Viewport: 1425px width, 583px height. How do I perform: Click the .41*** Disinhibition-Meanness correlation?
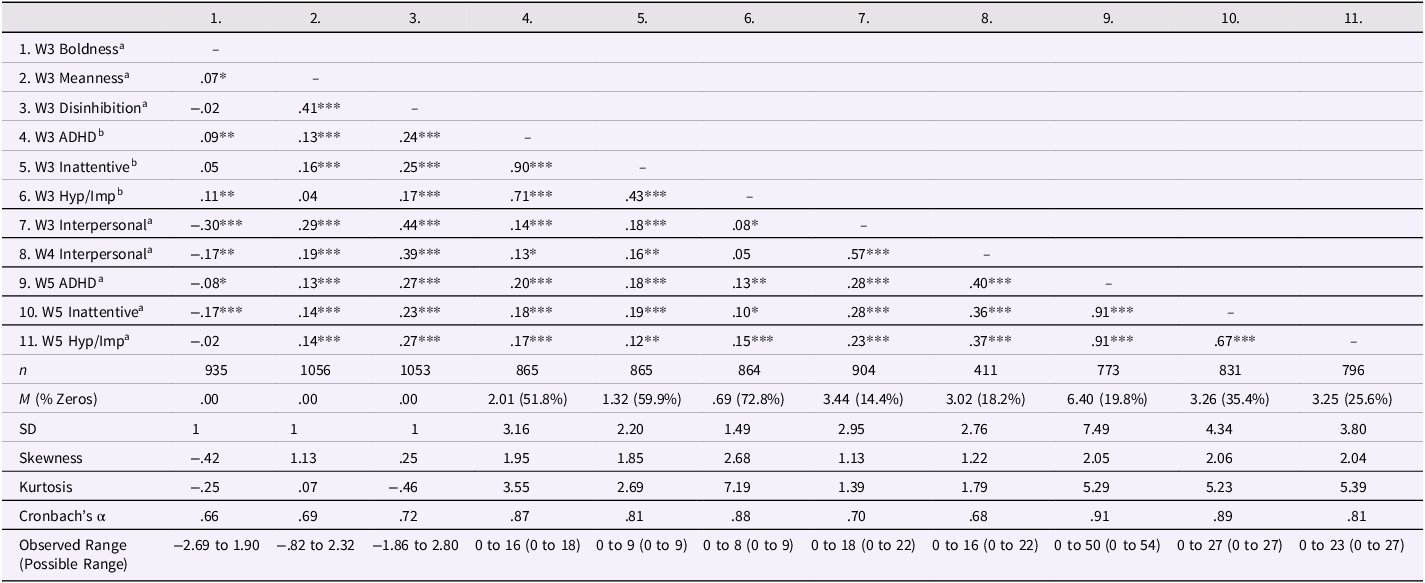point(315,108)
